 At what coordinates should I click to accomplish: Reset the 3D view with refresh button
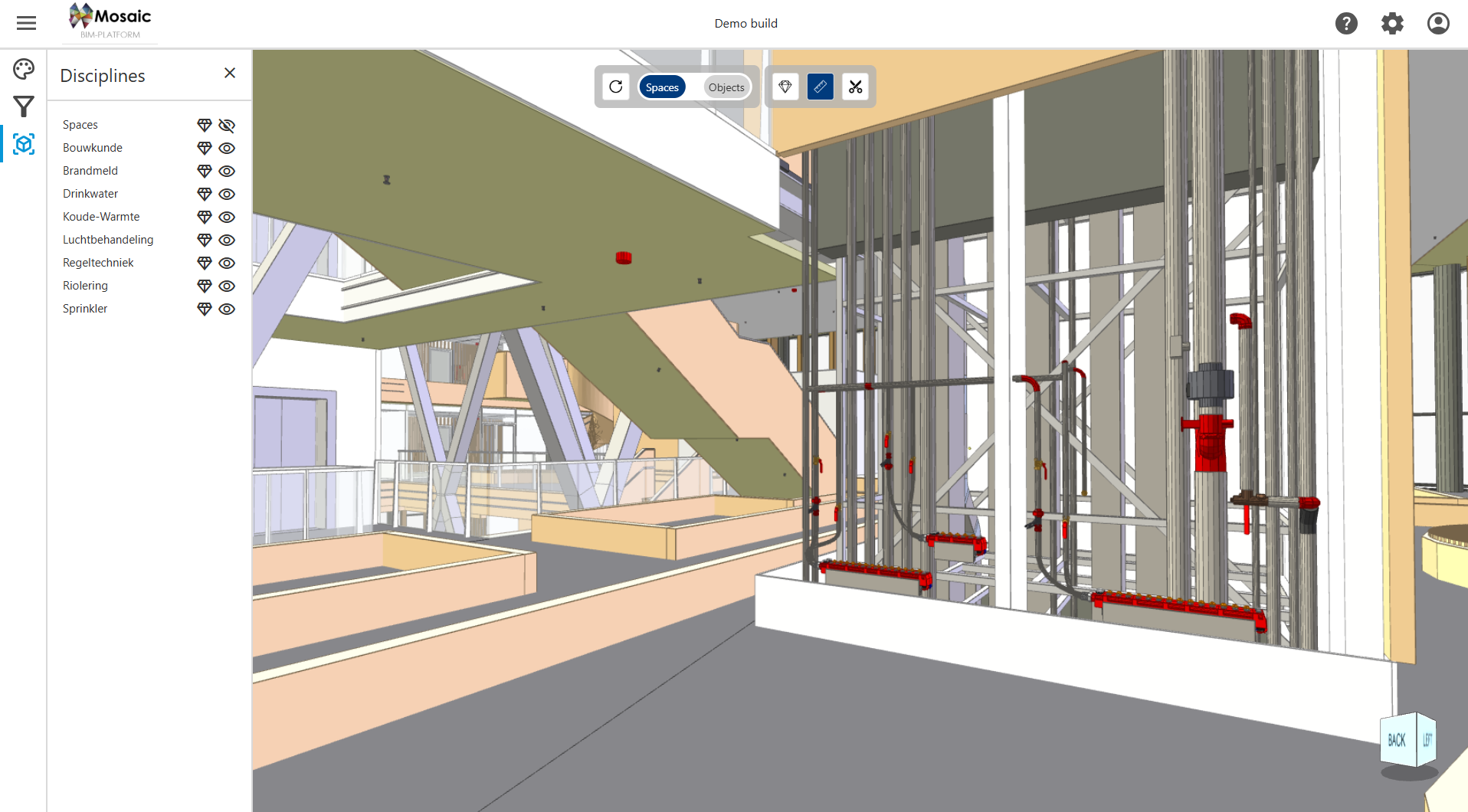[x=616, y=87]
